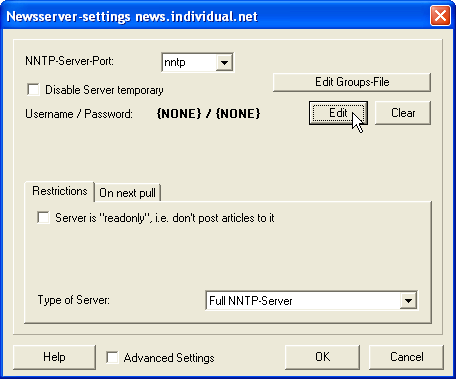This screenshot has width=456, height=379.
Task: Click the NNTP-Server-Port label
Action: click(69, 61)
